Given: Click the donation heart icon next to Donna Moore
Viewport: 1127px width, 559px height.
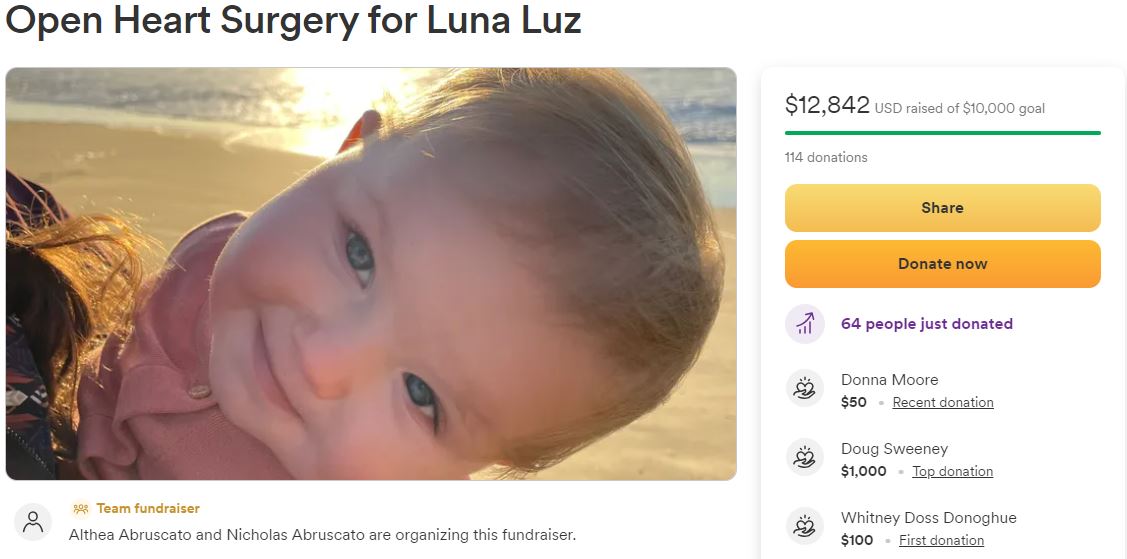Looking at the screenshot, I should coord(804,389).
